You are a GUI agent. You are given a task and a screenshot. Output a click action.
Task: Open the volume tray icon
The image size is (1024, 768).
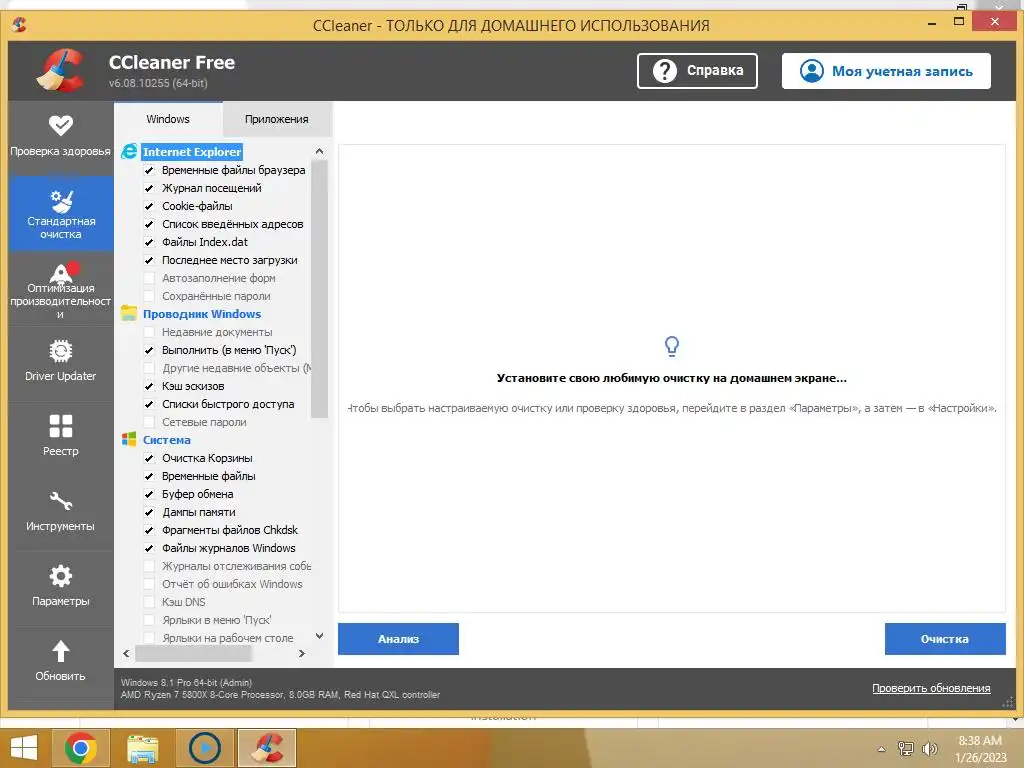[x=929, y=749]
